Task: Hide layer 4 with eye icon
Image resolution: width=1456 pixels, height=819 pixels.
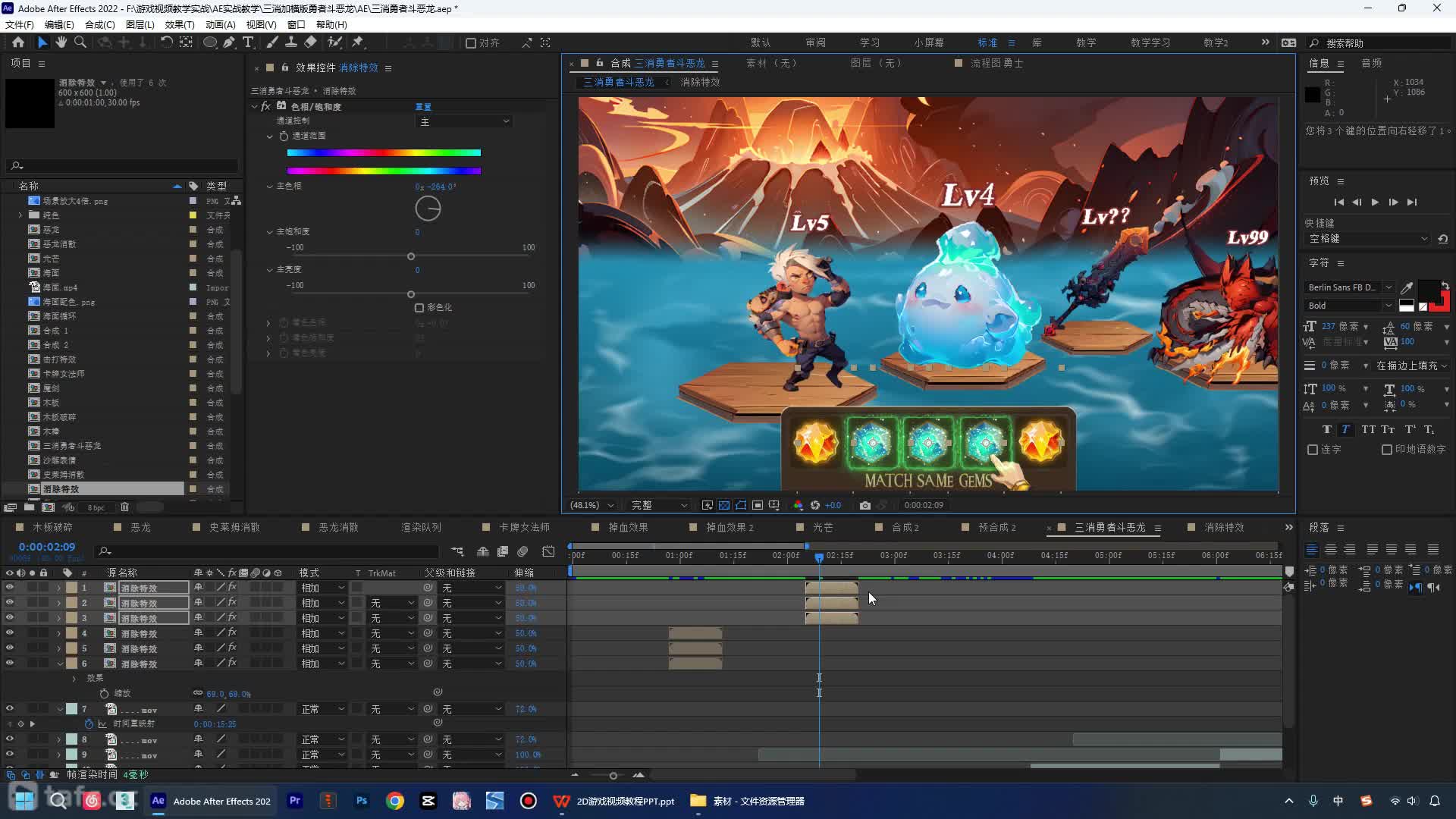Action: click(10, 633)
